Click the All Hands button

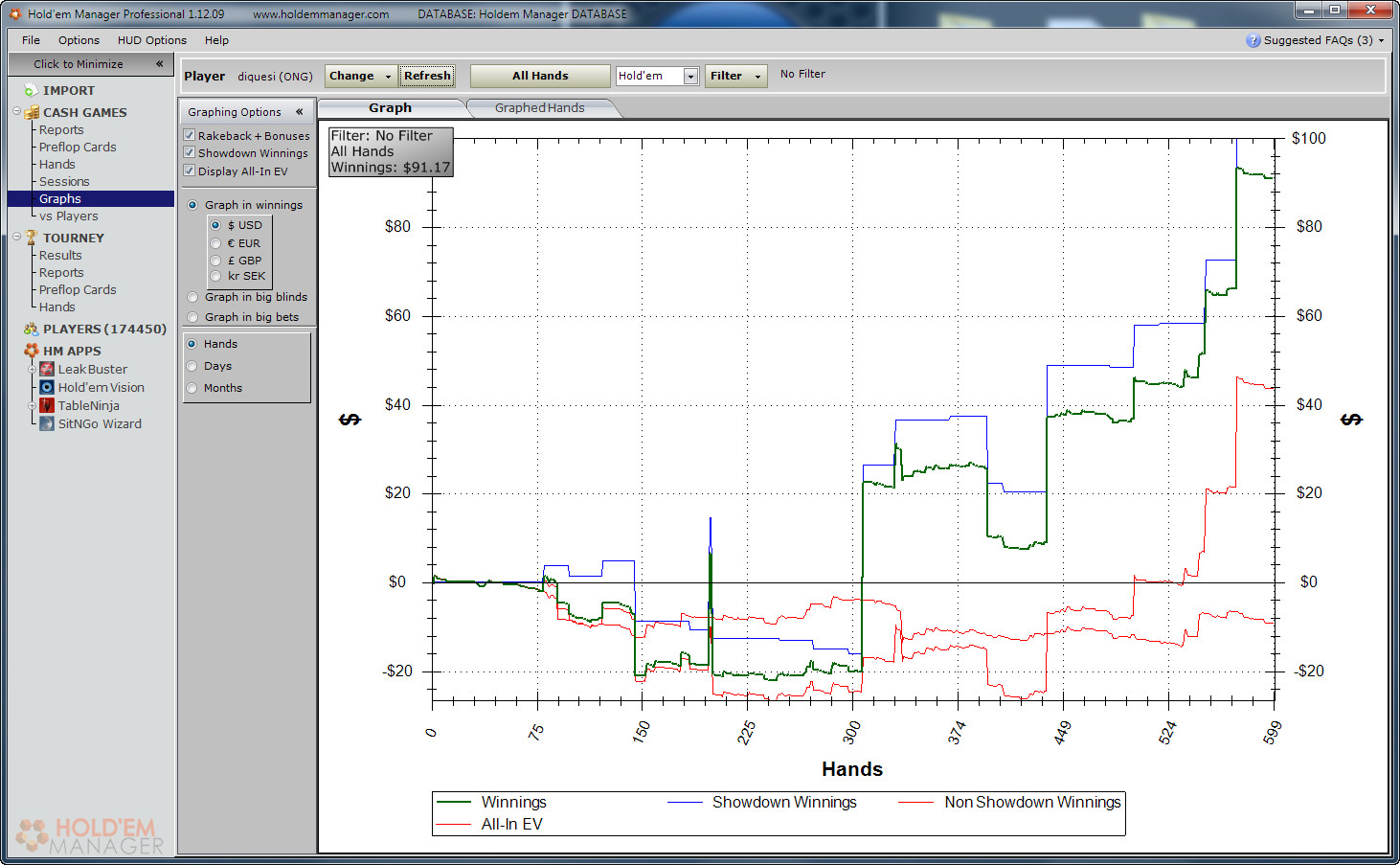point(540,76)
